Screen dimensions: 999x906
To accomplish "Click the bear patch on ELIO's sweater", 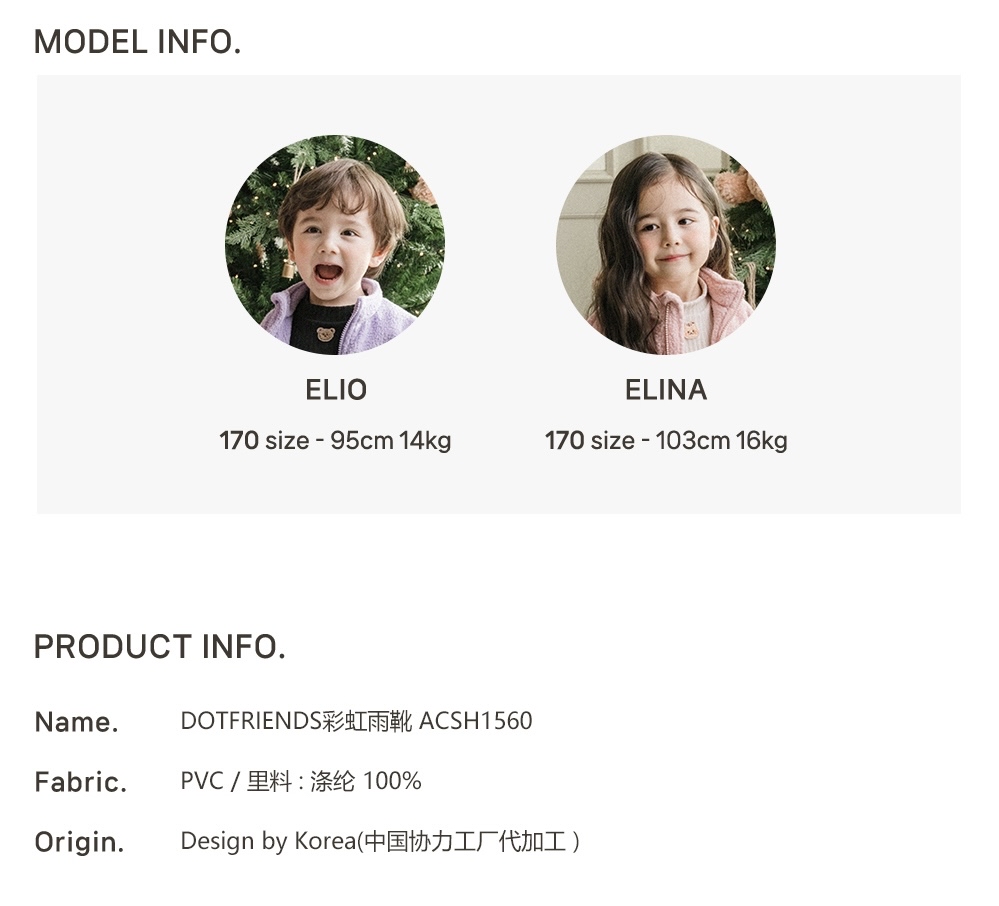I will pyautogui.click(x=326, y=334).
